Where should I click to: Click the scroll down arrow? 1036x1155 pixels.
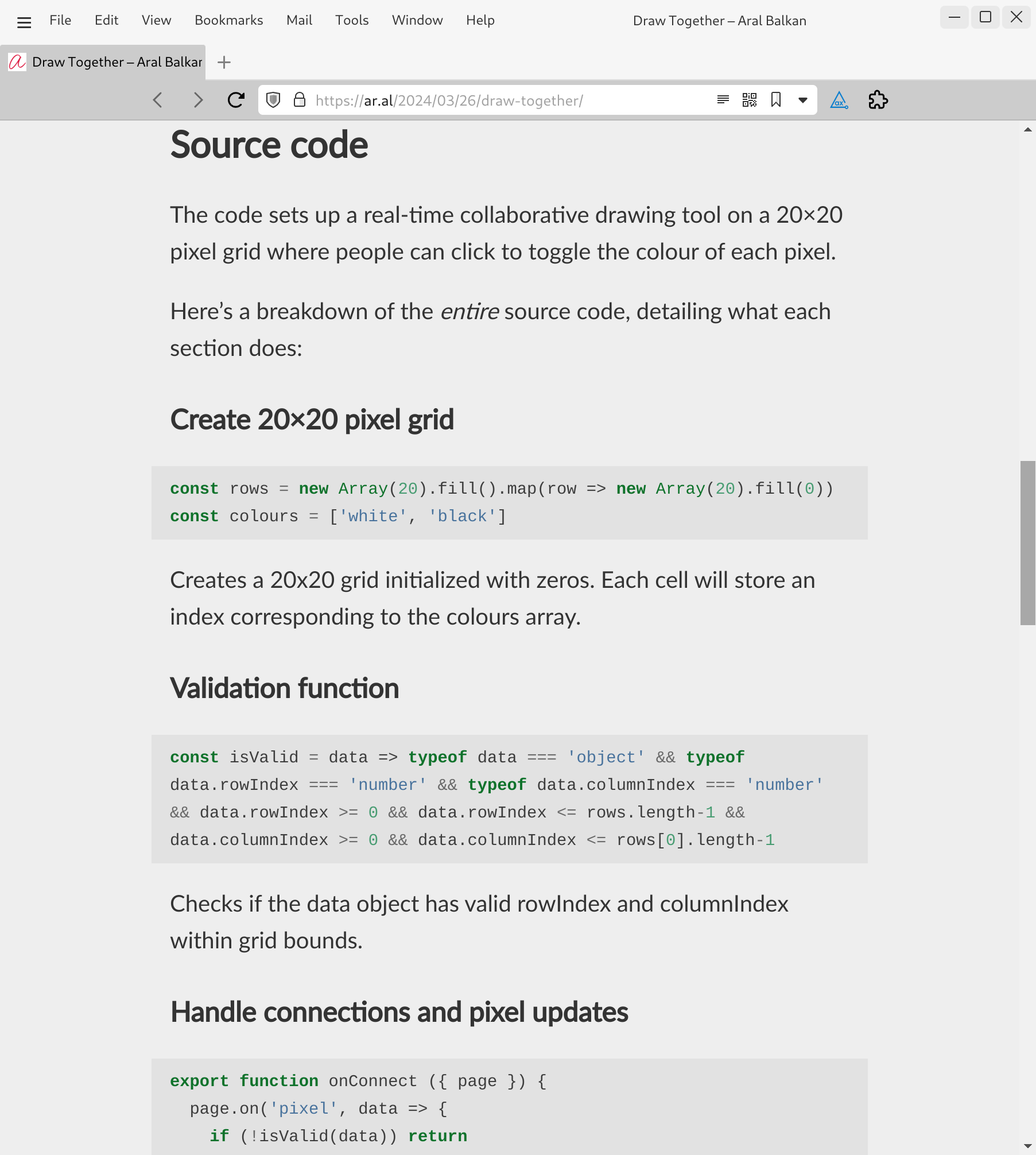click(1027, 1146)
